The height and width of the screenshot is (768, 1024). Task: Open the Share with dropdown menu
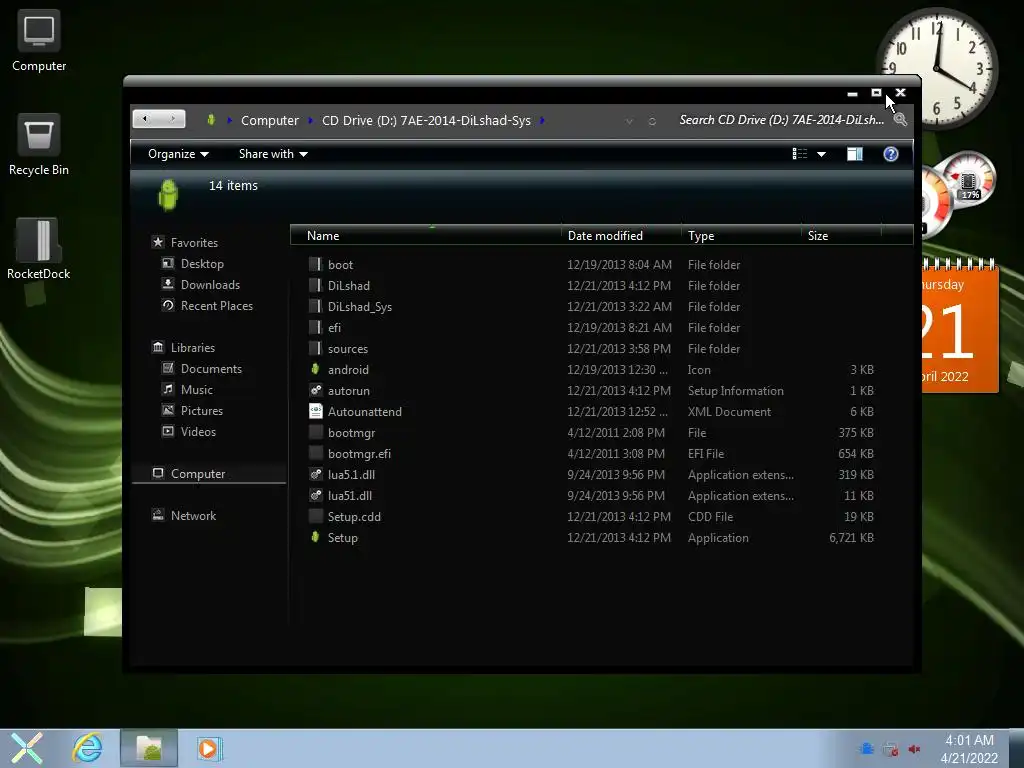[273, 154]
